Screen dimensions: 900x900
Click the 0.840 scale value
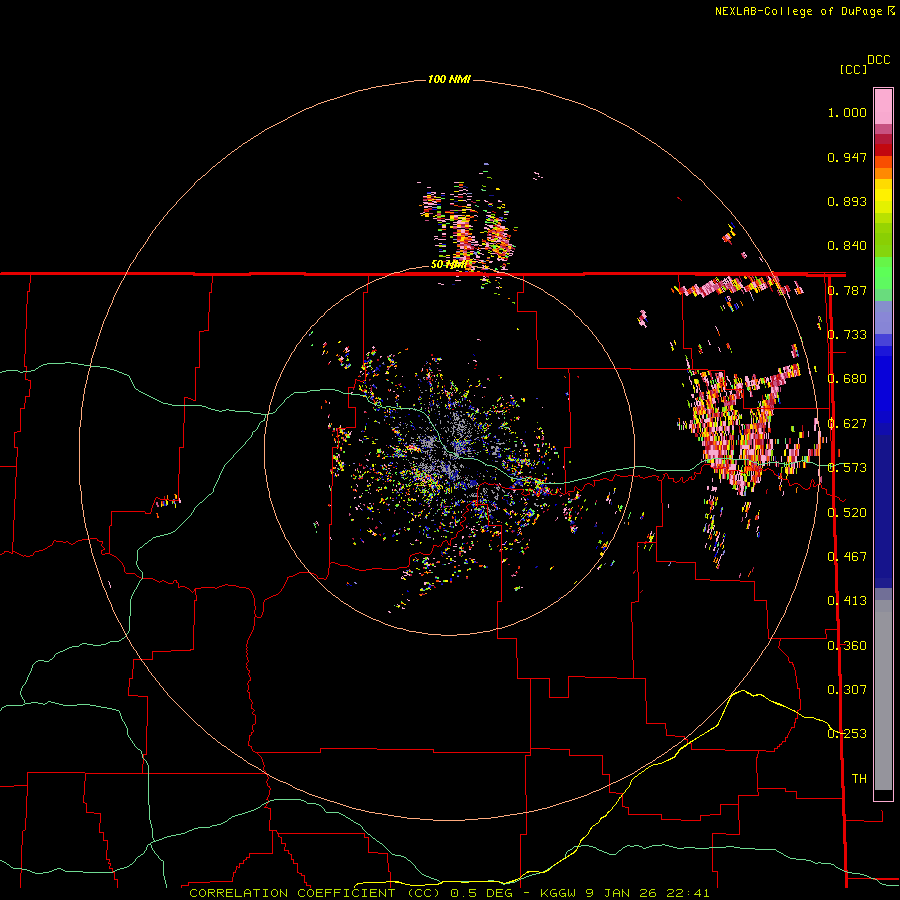point(847,246)
